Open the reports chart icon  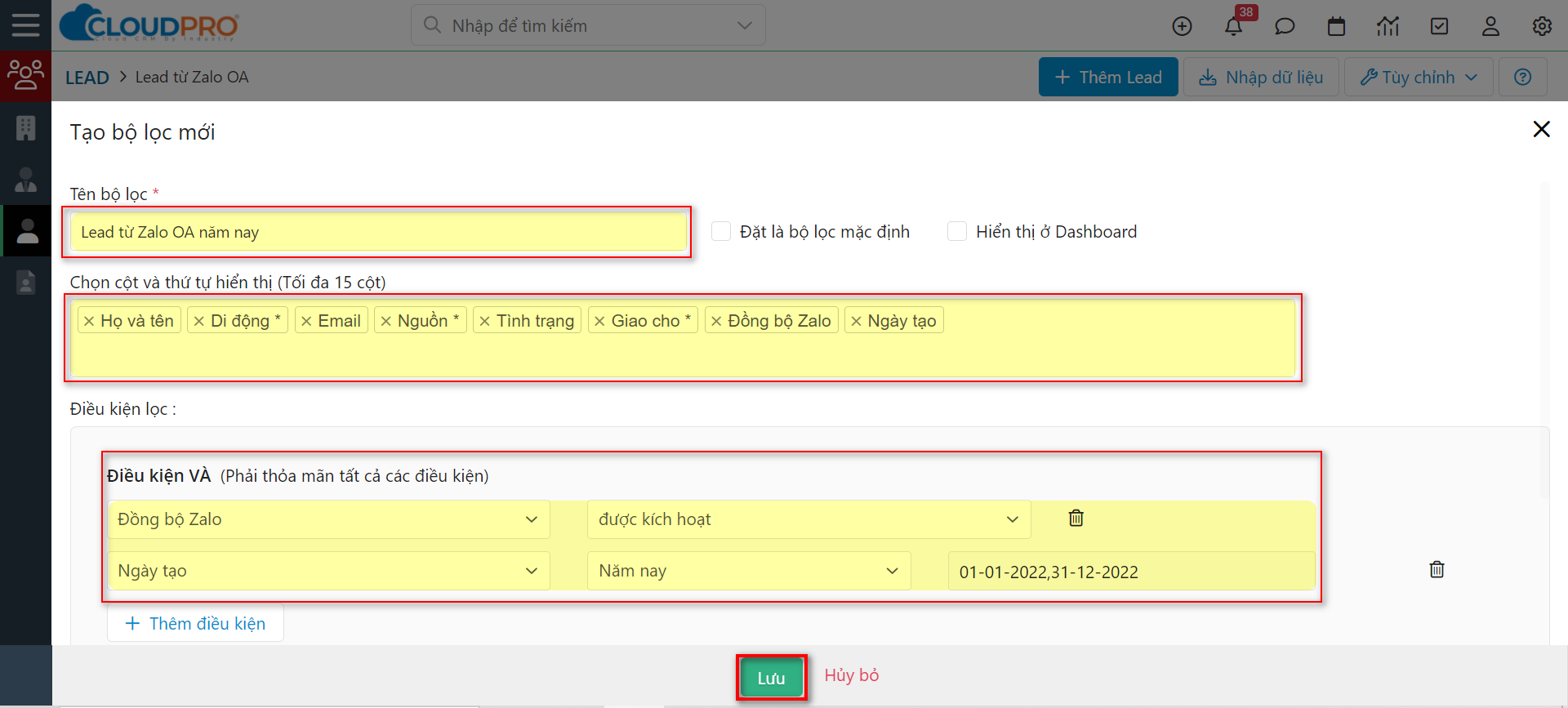pyautogui.click(x=1388, y=26)
